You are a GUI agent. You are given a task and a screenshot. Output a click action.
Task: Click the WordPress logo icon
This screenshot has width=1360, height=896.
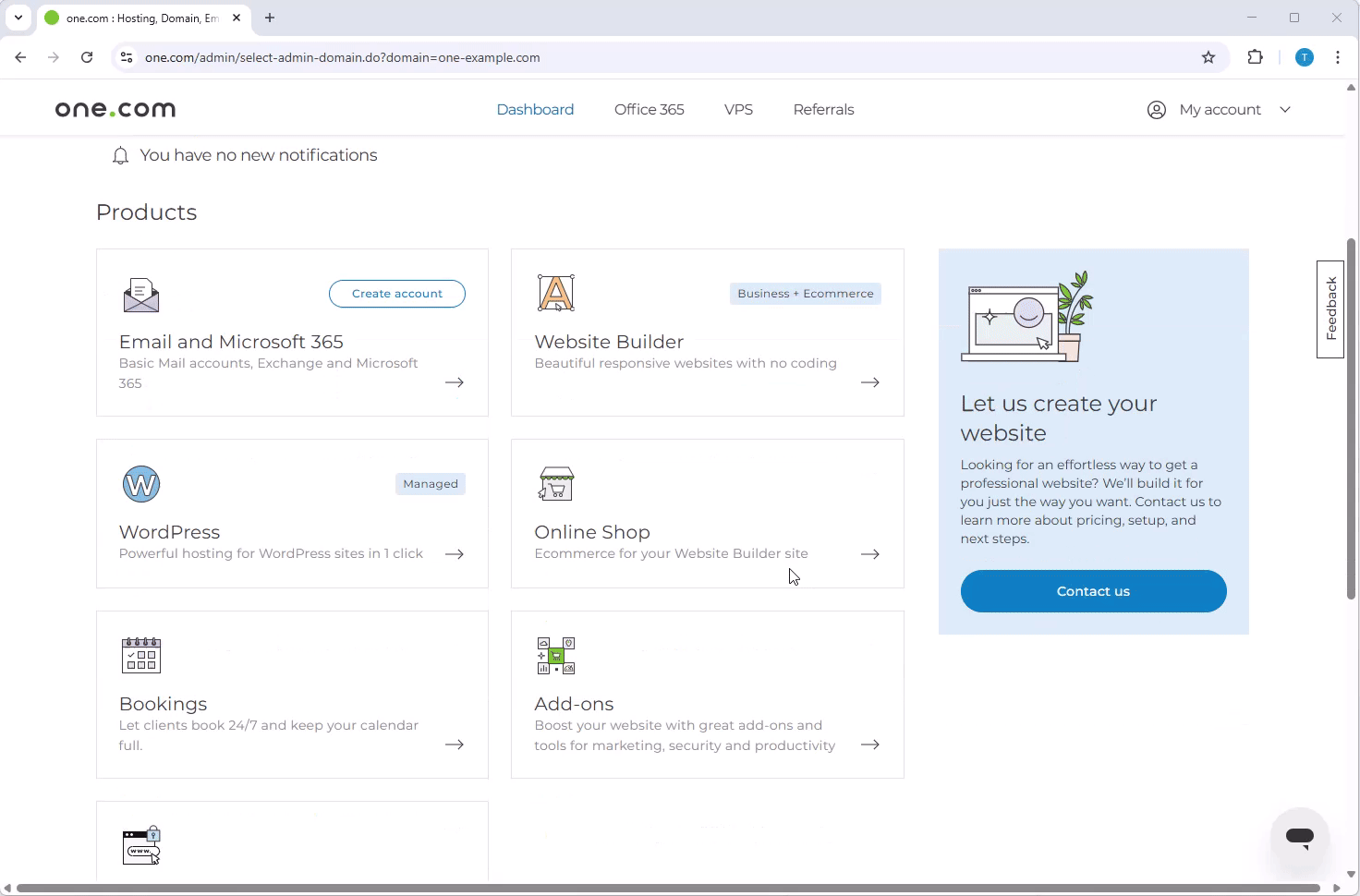[141, 484]
